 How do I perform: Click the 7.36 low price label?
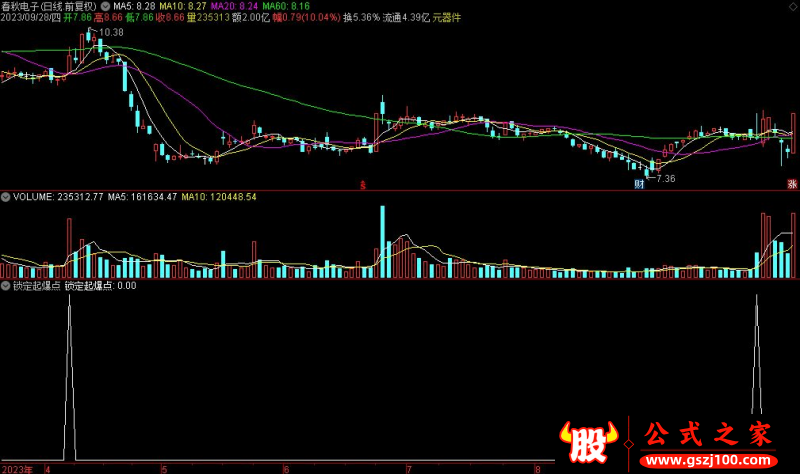tap(665, 178)
